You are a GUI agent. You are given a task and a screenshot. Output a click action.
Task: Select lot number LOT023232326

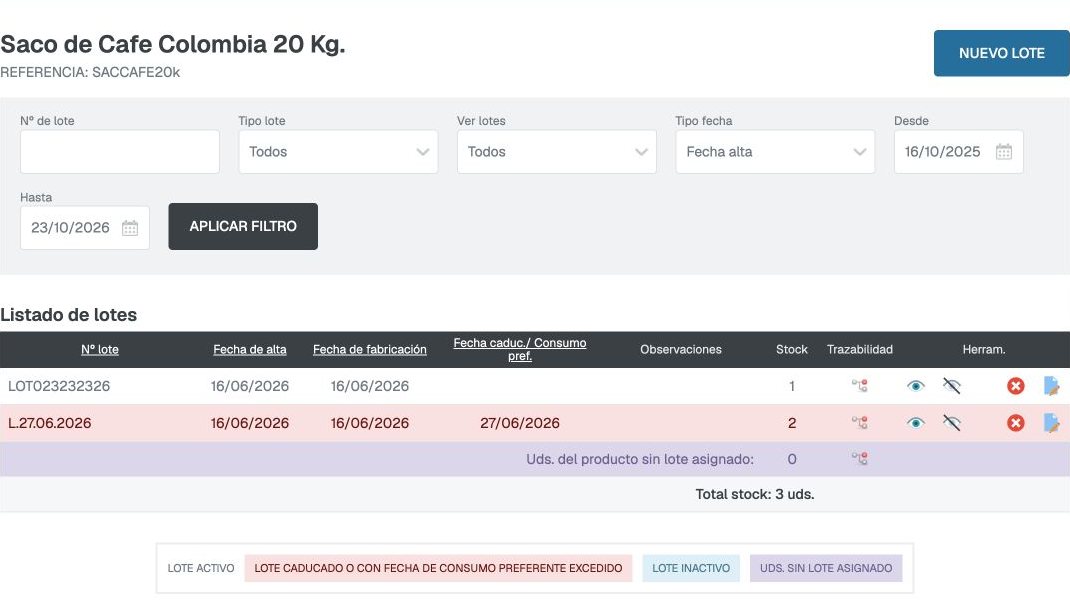(x=59, y=386)
